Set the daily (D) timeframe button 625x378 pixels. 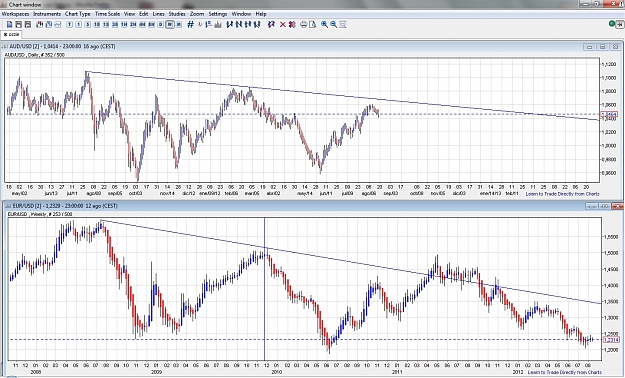161,25
